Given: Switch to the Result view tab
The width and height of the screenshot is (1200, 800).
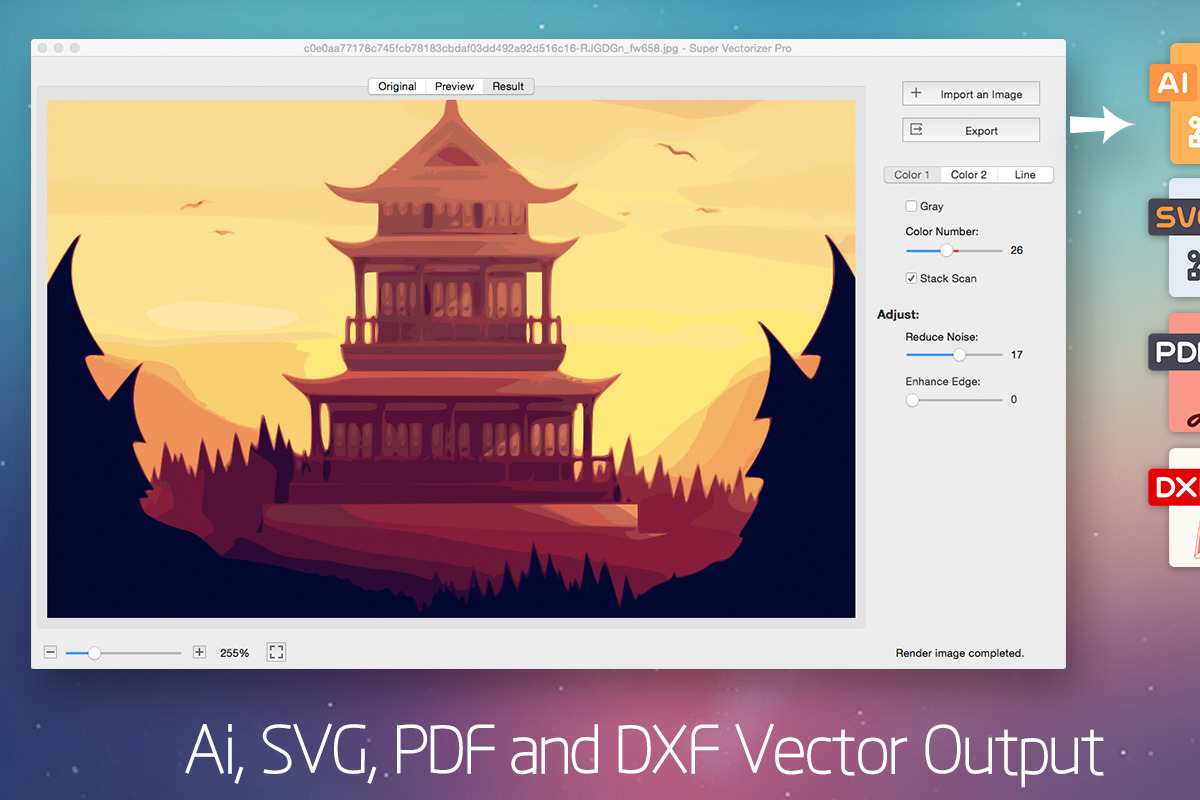Looking at the screenshot, I should pyautogui.click(x=508, y=86).
